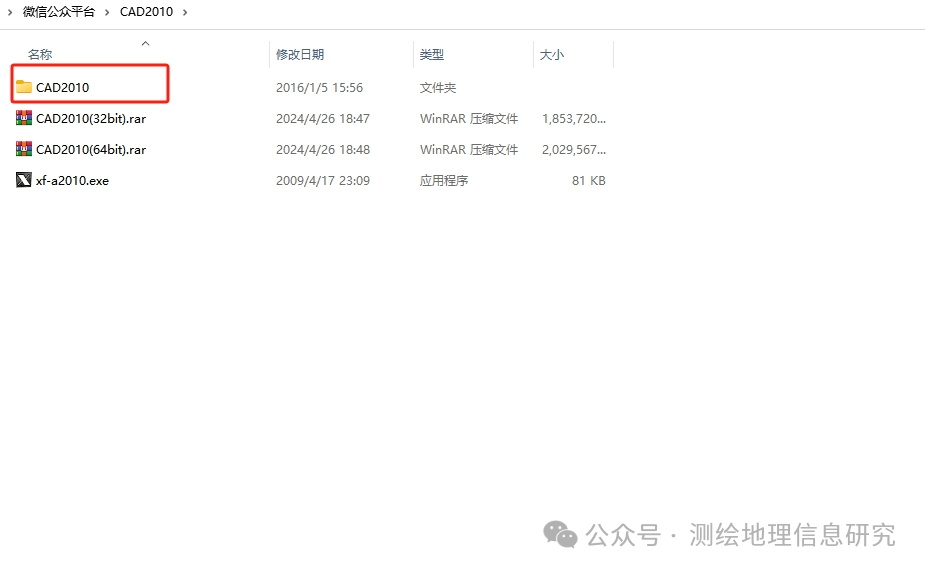Click the date 2024/4/26 18:47

click(323, 119)
